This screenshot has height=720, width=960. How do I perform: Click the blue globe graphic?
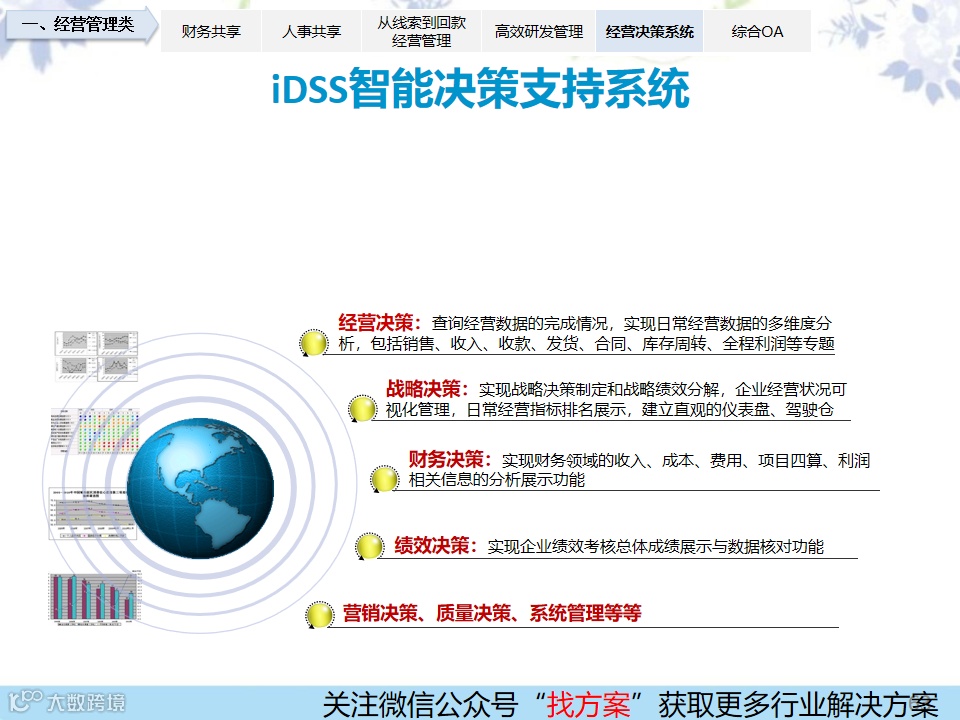click(200, 488)
